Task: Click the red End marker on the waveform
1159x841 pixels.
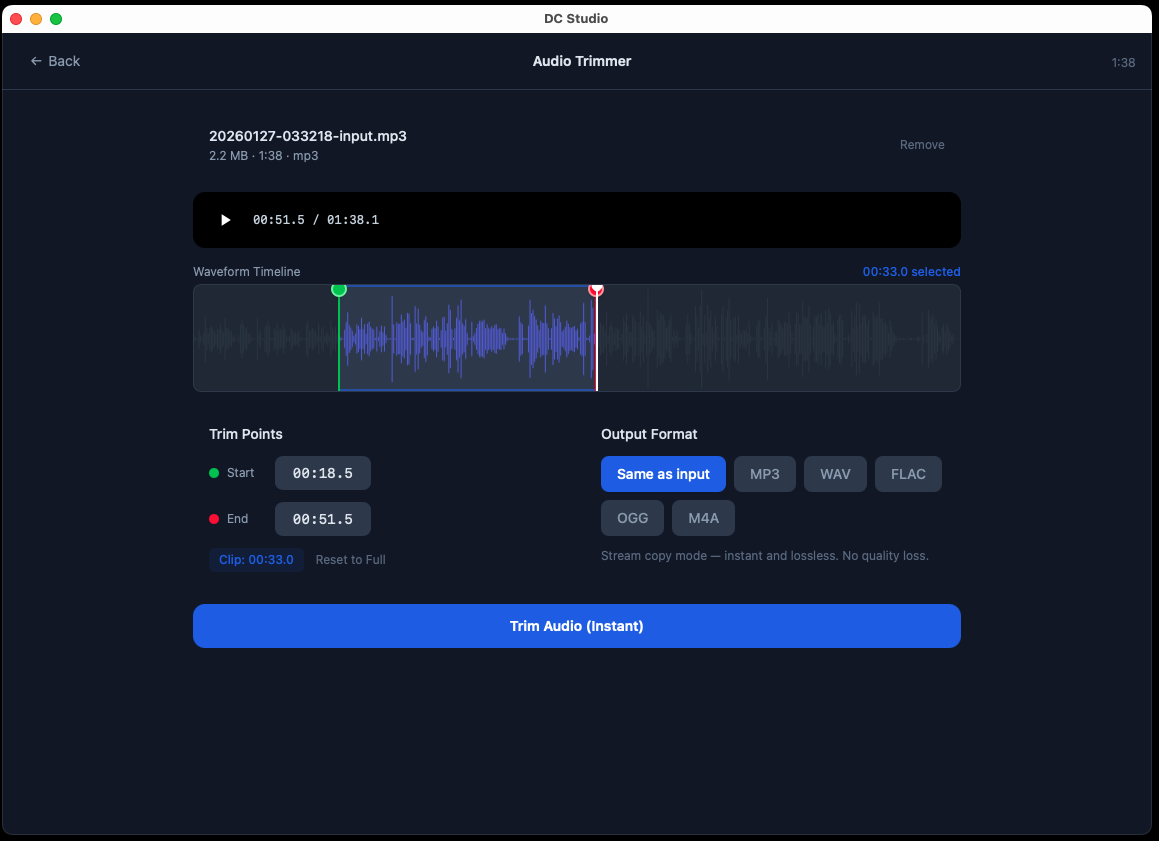Action: tap(597, 290)
